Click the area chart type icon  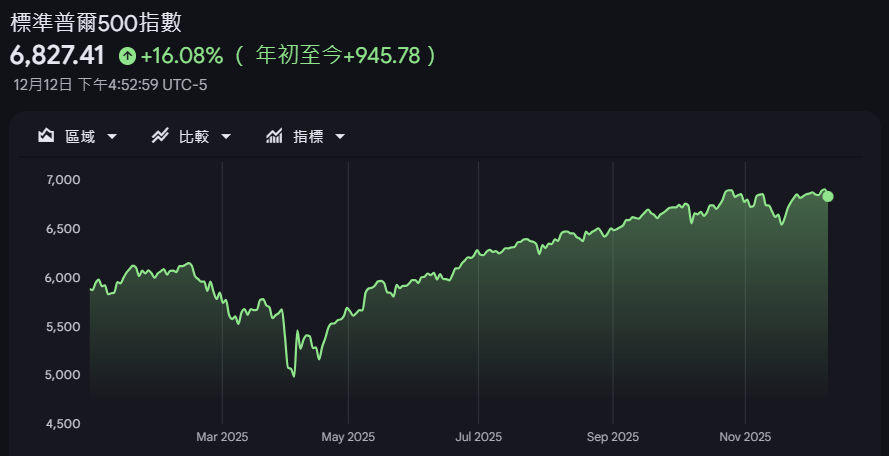click(46, 136)
